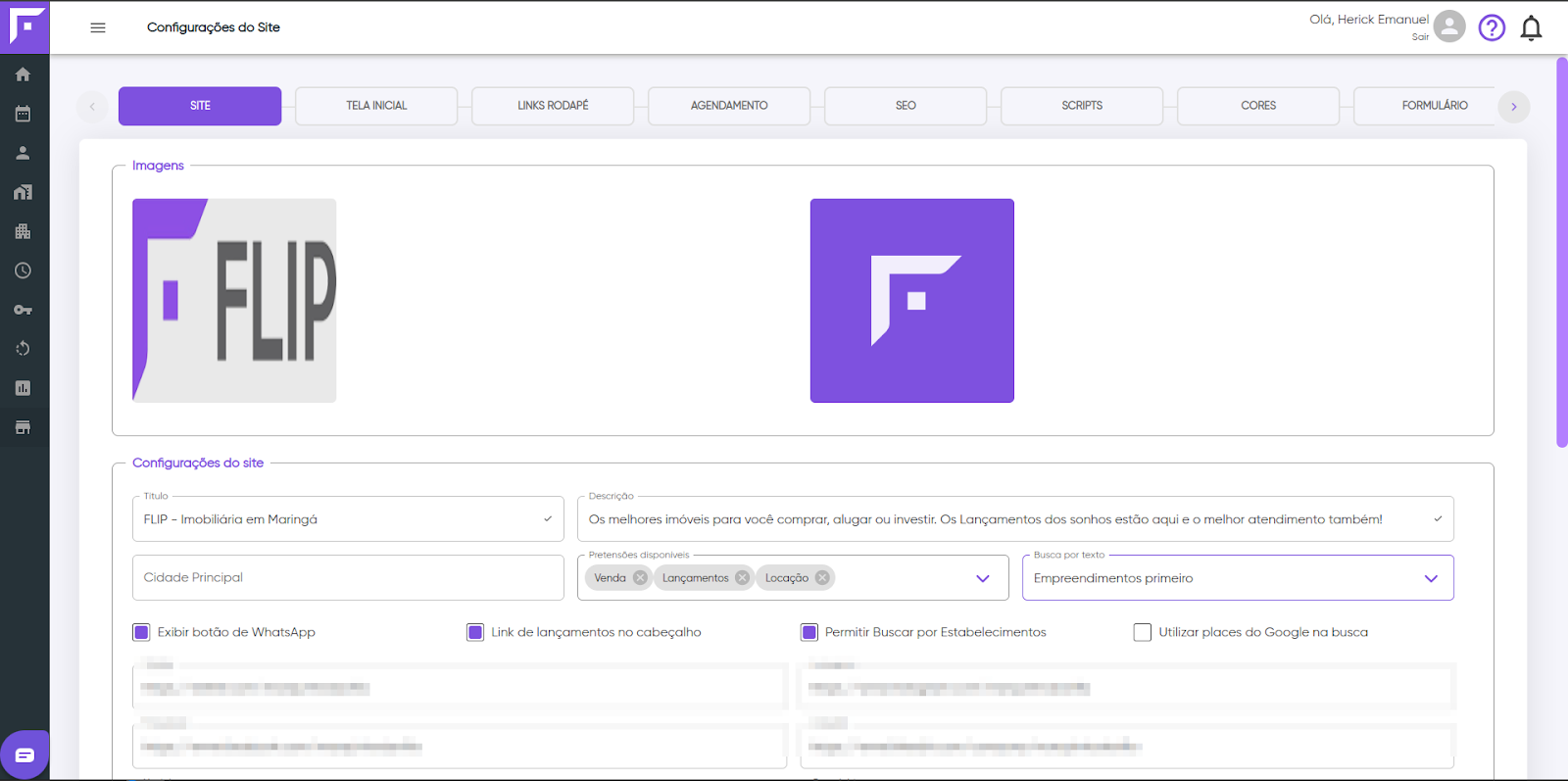The height and width of the screenshot is (781, 1568).
Task: Remove the Locação chip
Action: tap(822, 578)
